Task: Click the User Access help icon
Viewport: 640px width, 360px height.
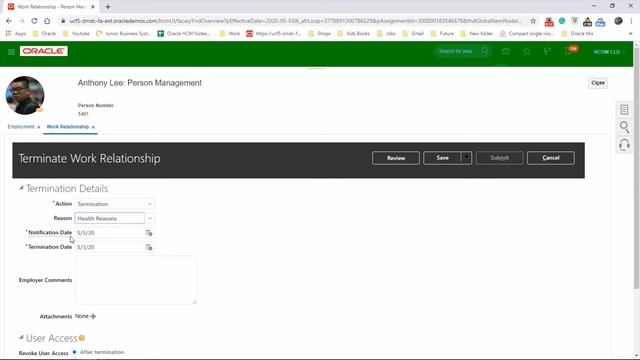Action: (82, 338)
